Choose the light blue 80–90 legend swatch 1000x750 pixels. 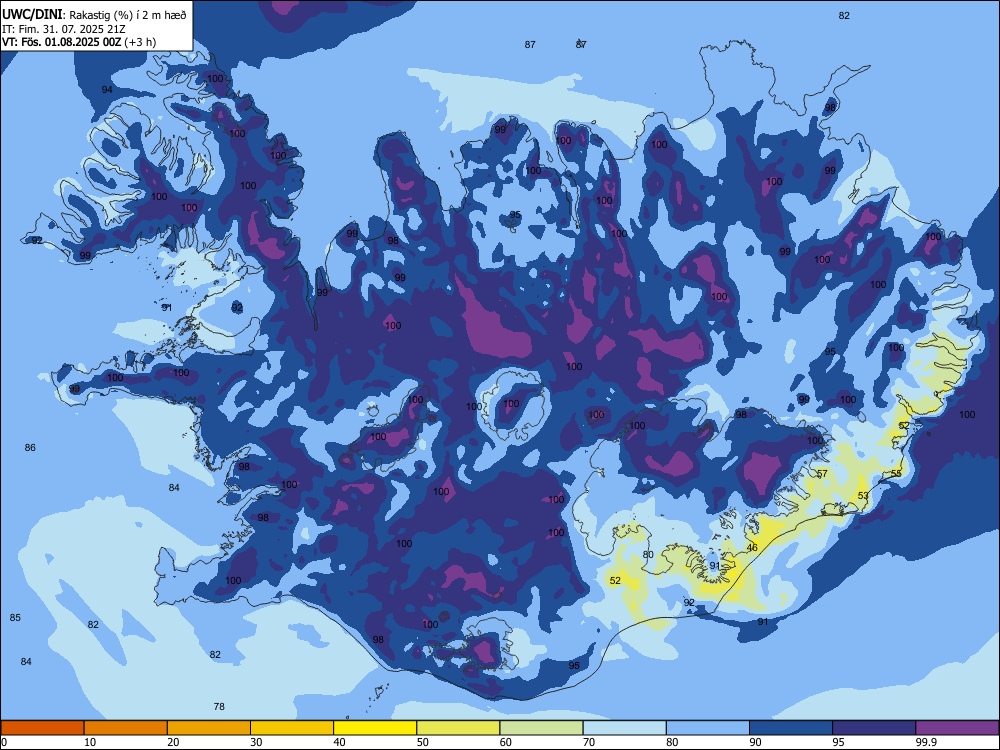[707, 728]
